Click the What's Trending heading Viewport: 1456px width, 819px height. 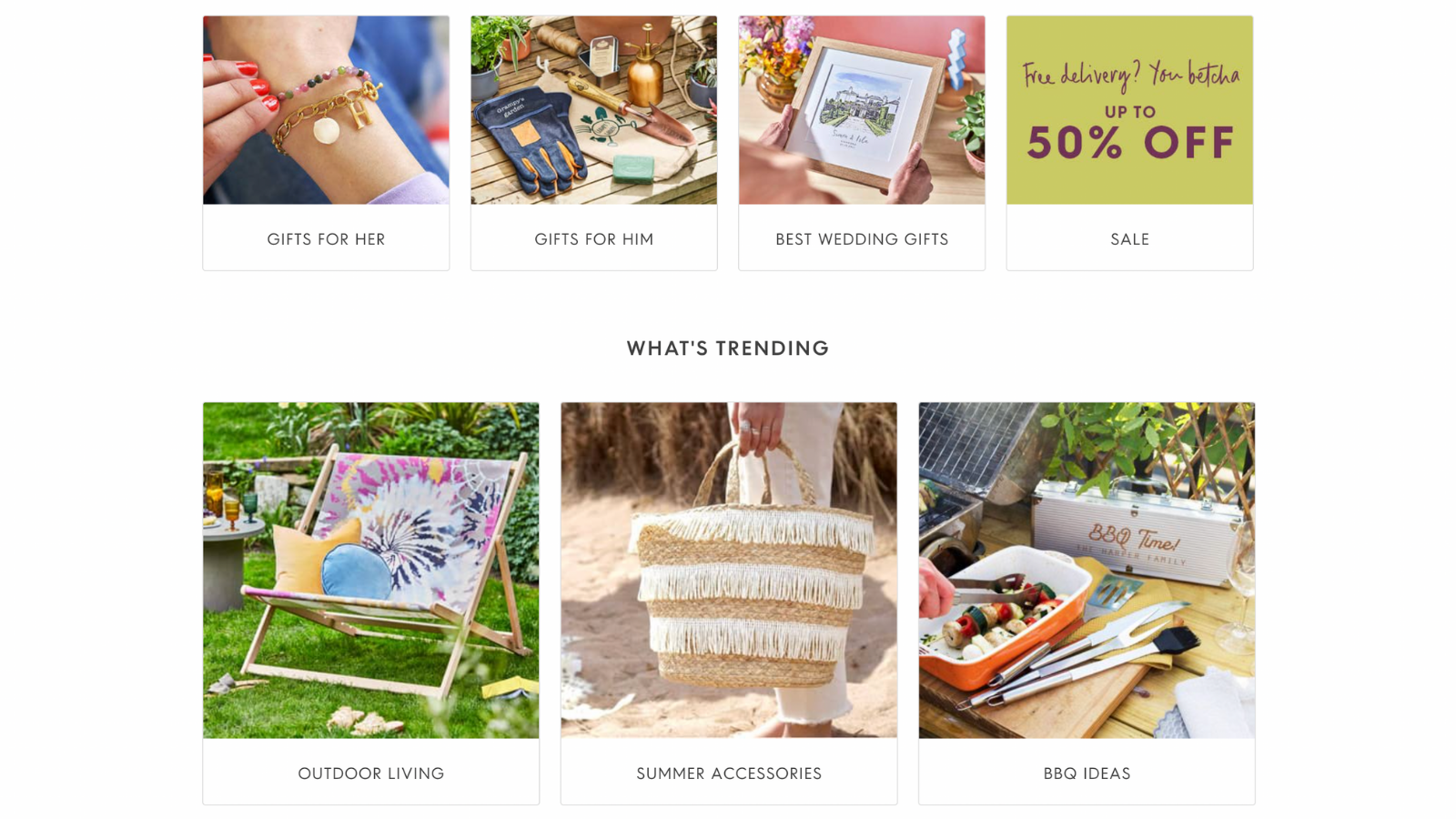(x=728, y=349)
